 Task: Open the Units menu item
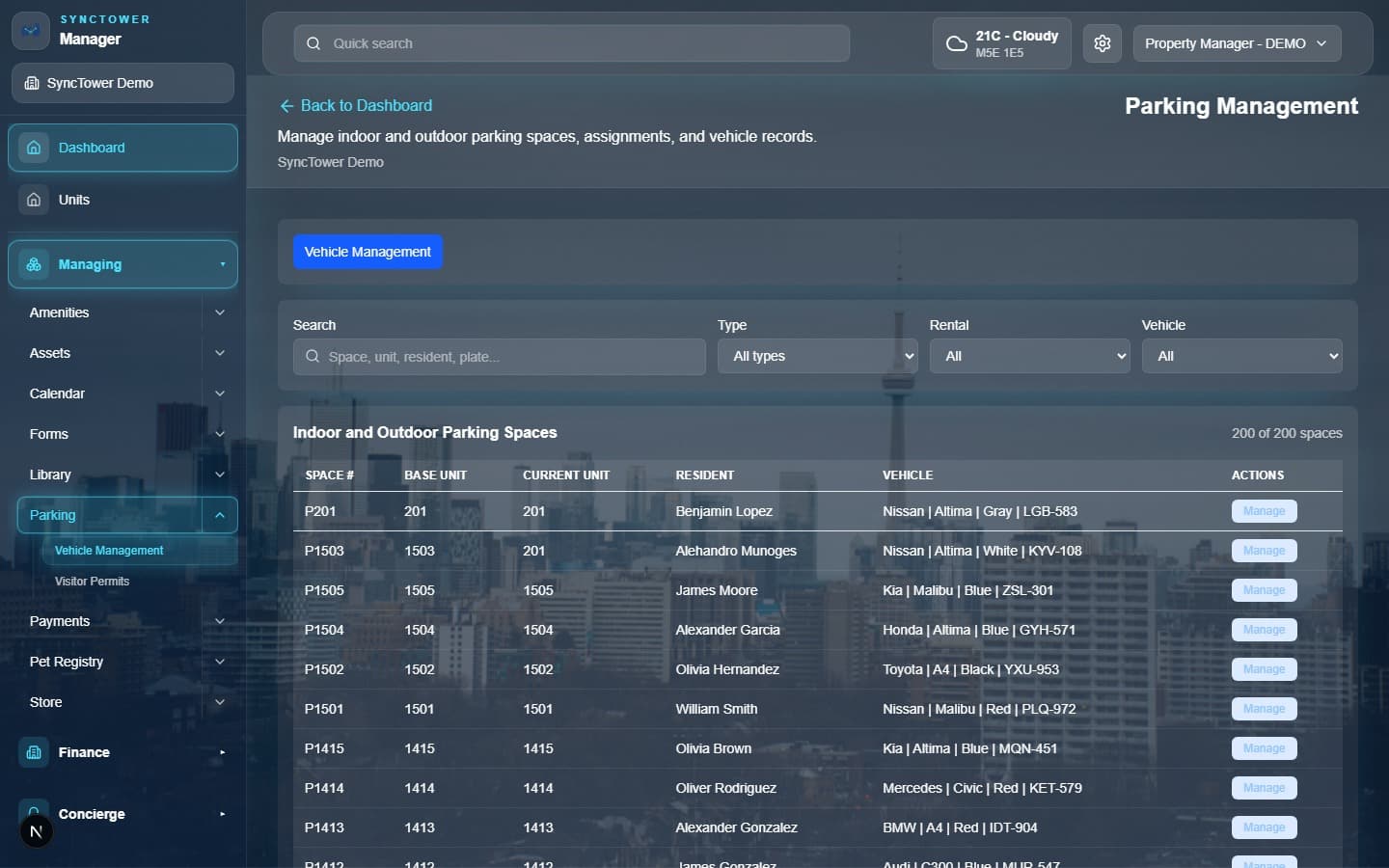pyautogui.click(x=123, y=200)
